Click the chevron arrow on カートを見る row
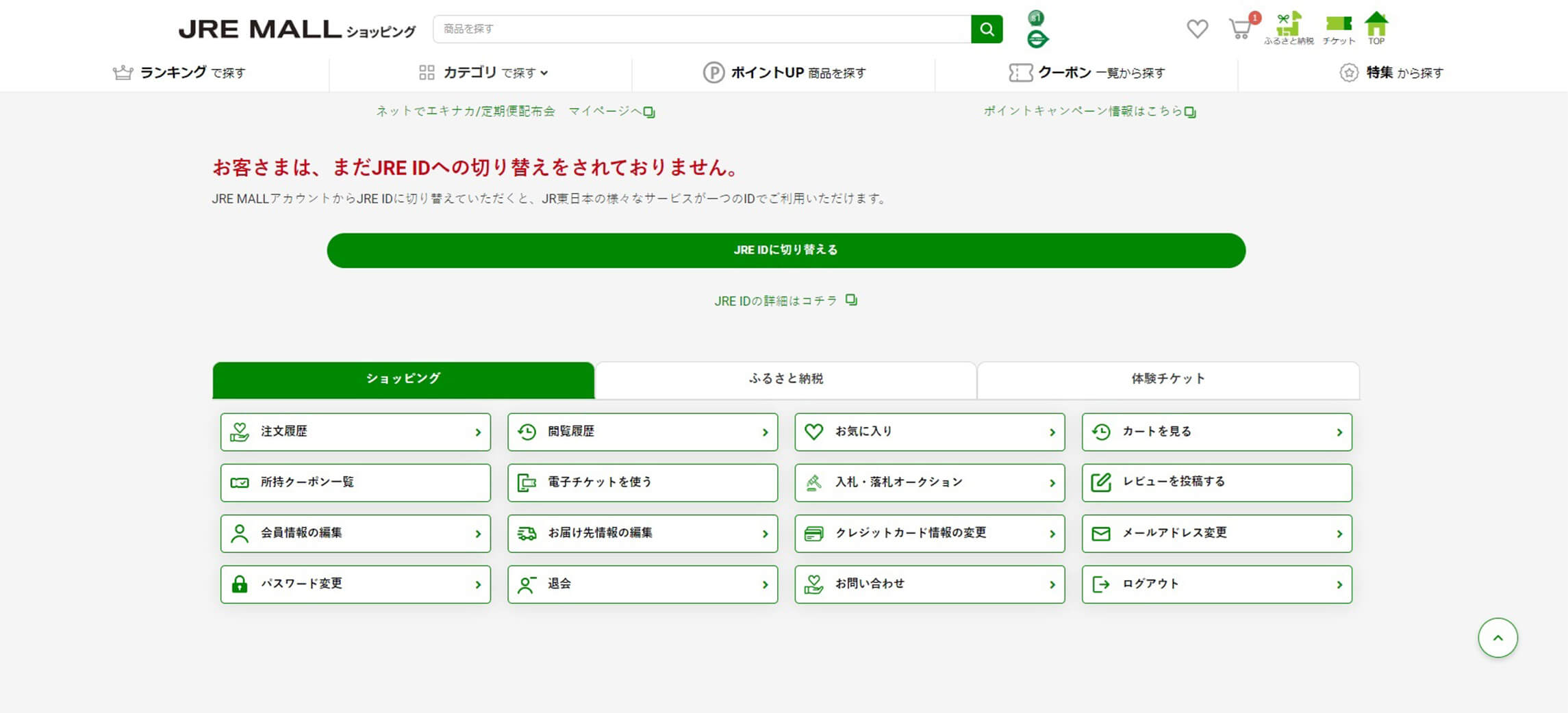Viewport: 1568px width, 713px height. [x=1339, y=432]
